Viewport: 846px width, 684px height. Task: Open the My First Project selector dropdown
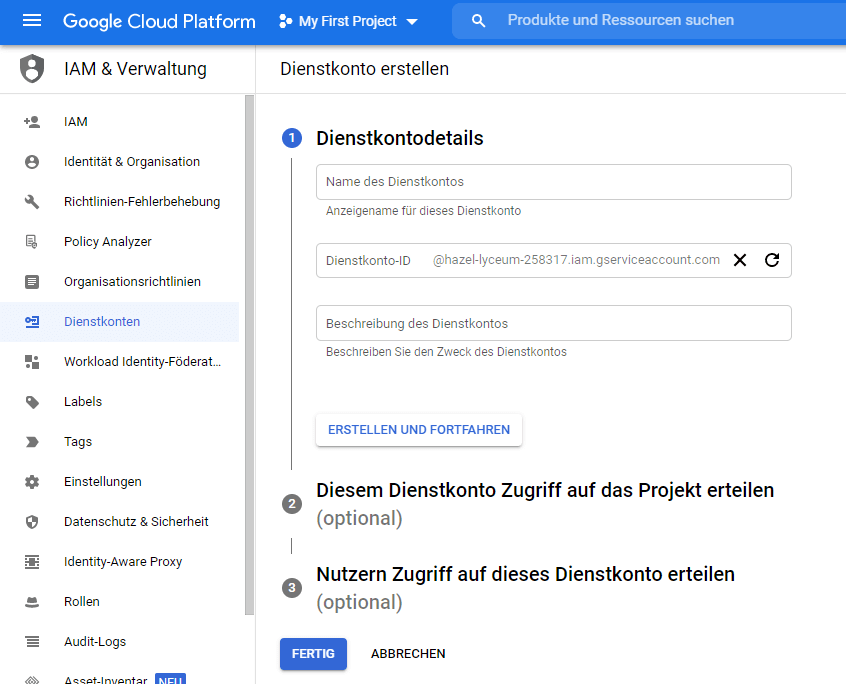pyautogui.click(x=348, y=21)
